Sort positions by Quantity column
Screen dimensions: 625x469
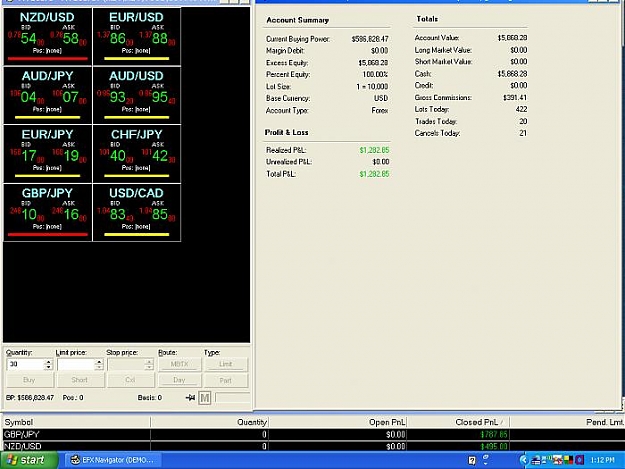[209, 422]
